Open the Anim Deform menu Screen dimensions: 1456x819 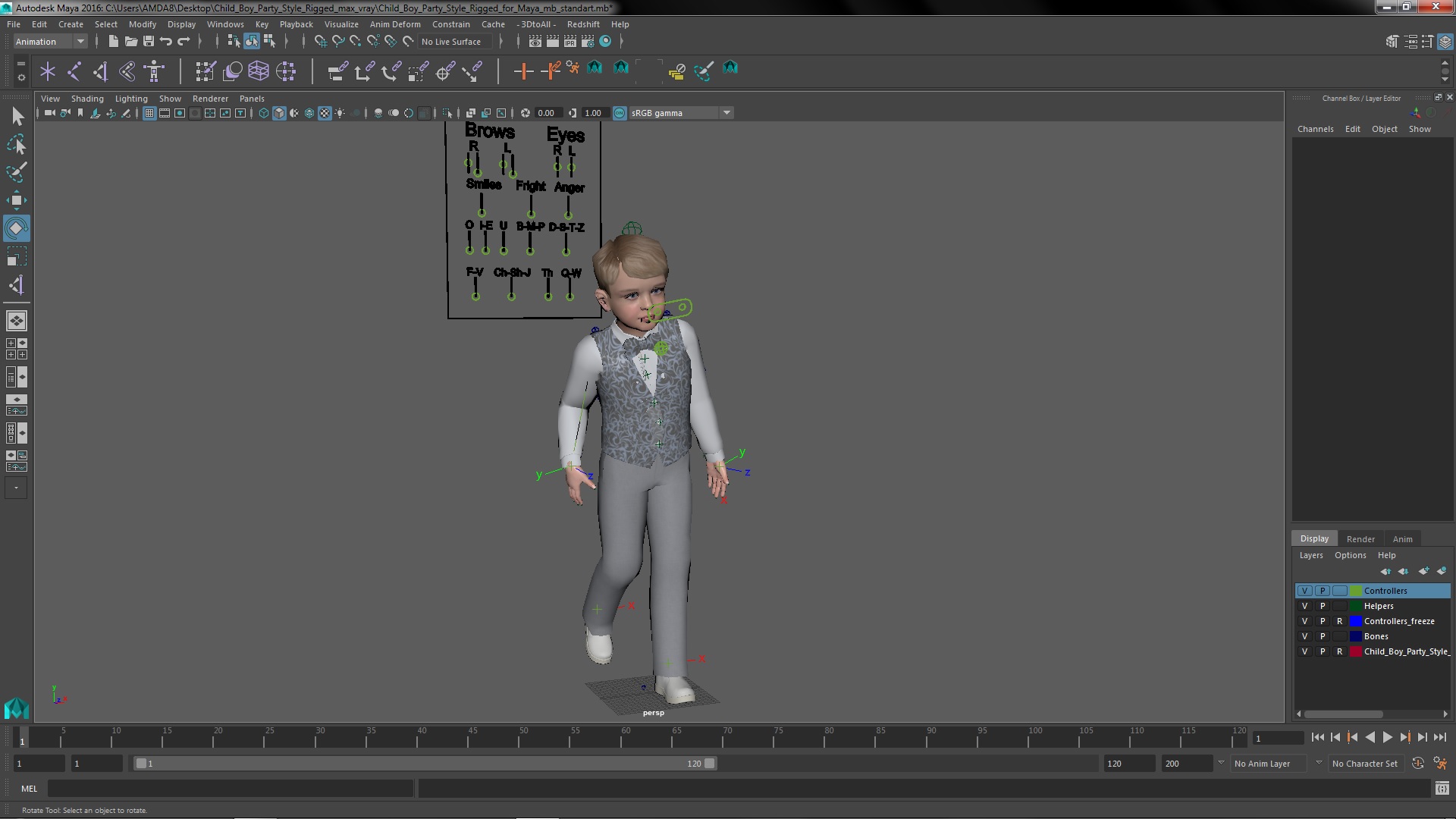(x=394, y=24)
